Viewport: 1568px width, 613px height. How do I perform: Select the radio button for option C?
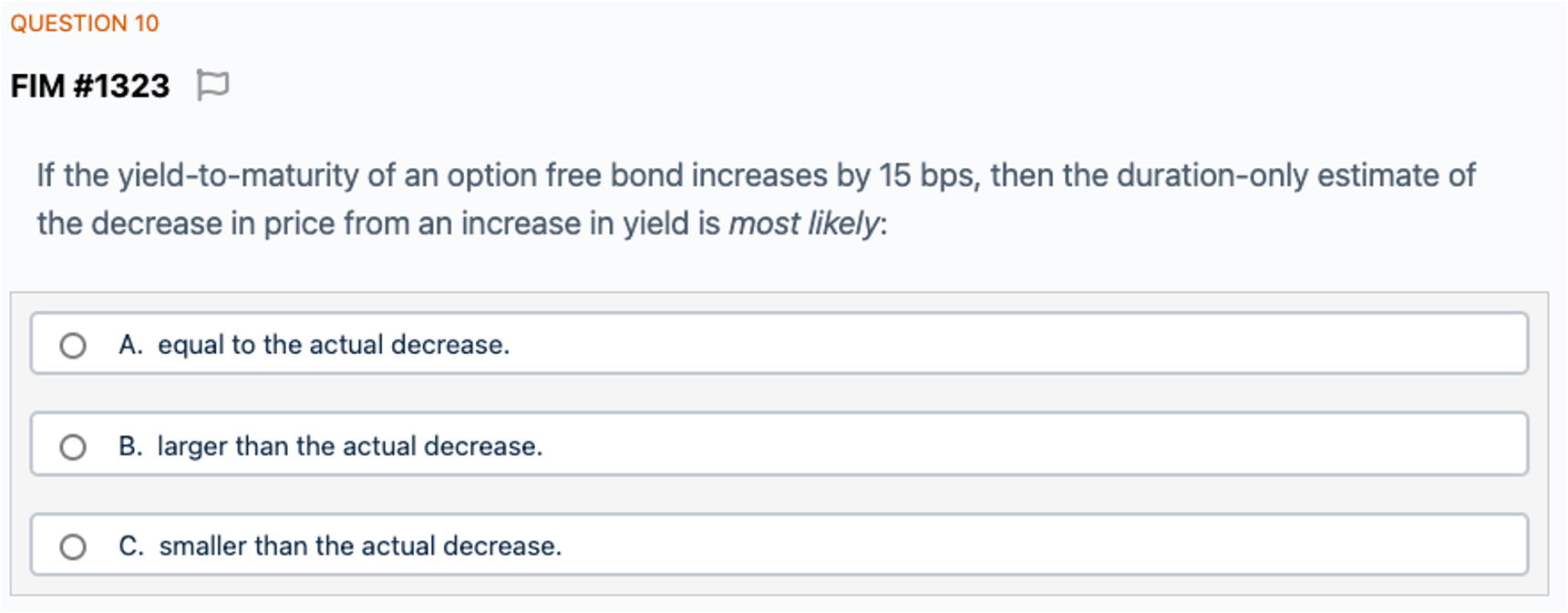click(x=73, y=546)
